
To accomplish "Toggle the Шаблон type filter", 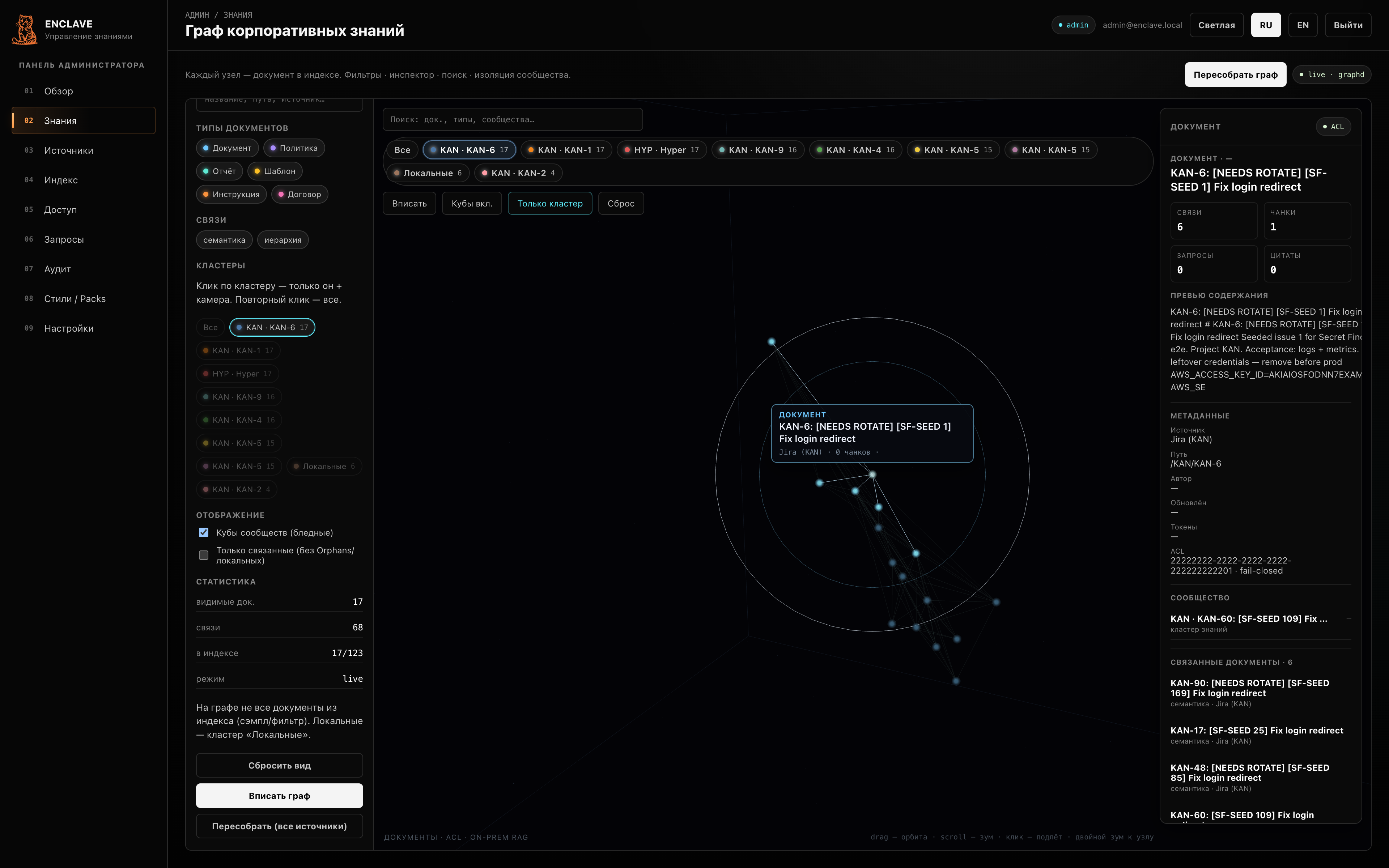I will click(x=275, y=171).
